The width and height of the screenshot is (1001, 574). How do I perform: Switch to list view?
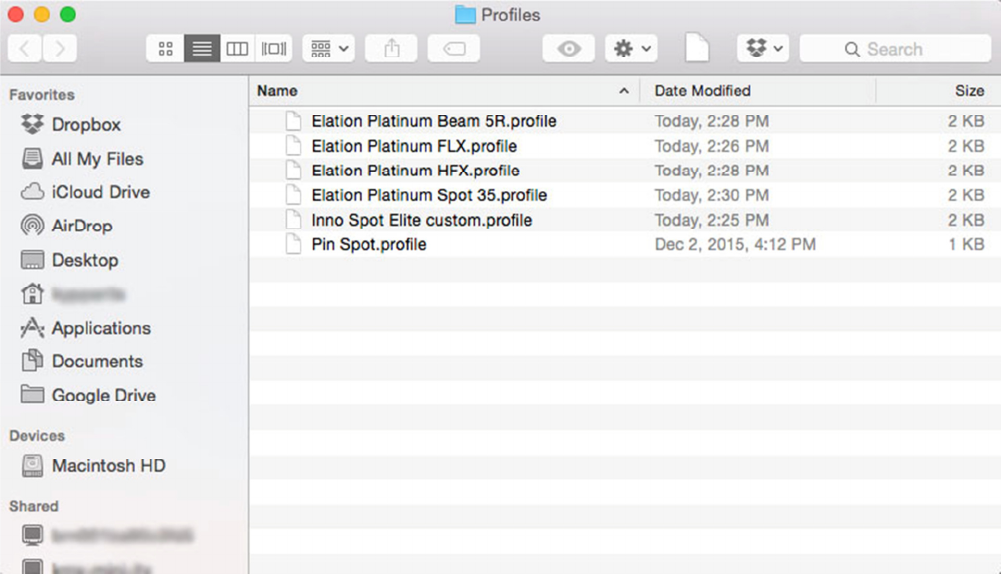202,49
